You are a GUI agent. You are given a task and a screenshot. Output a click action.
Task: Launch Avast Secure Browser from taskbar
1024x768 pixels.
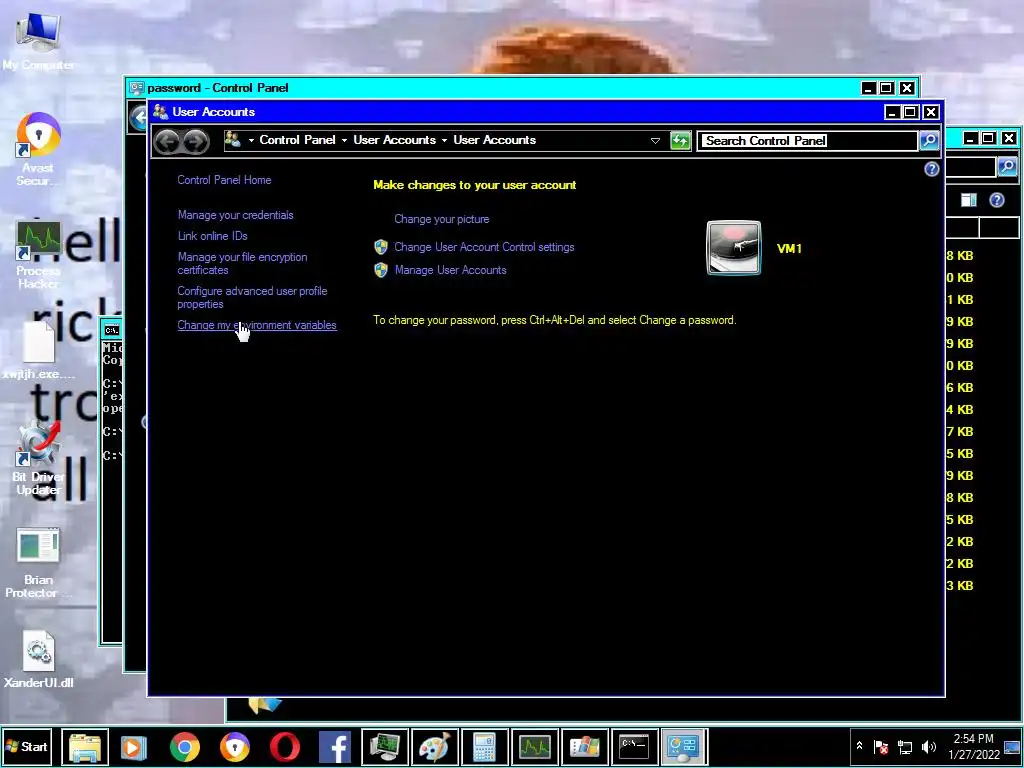(x=234, y=746)
